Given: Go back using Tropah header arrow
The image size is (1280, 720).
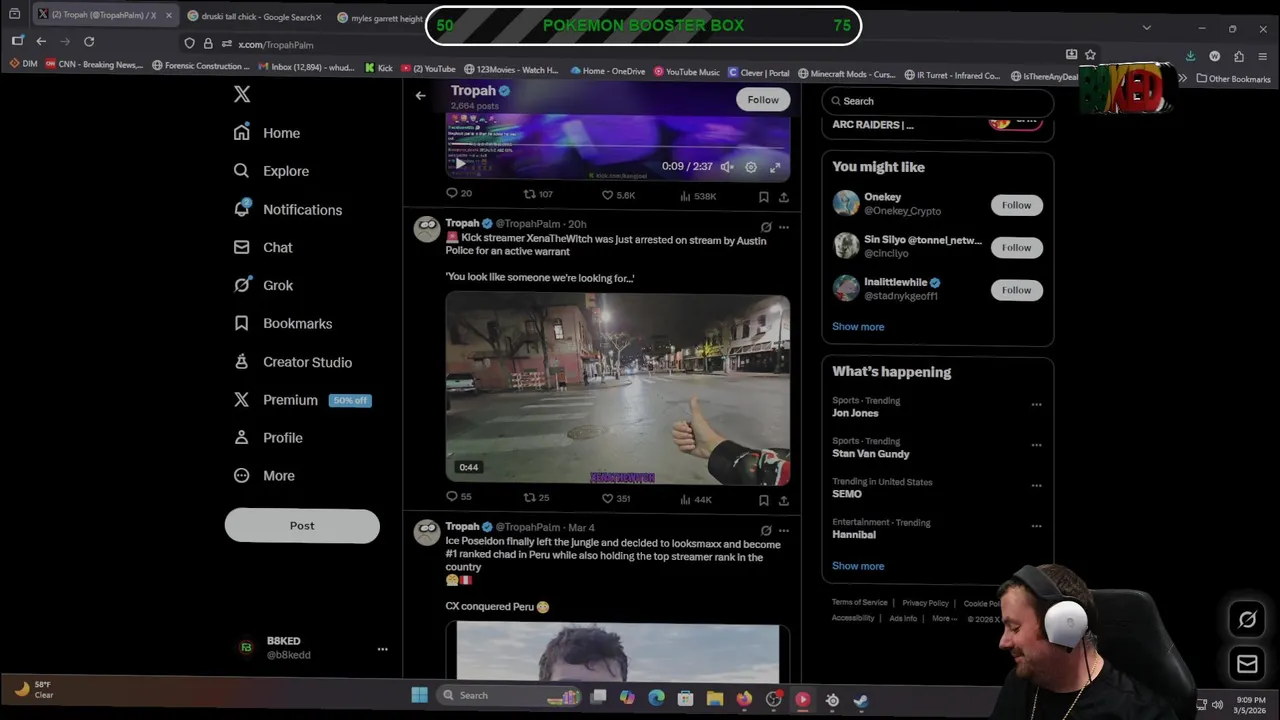Looking at the screenshot, I should (420, 95).
